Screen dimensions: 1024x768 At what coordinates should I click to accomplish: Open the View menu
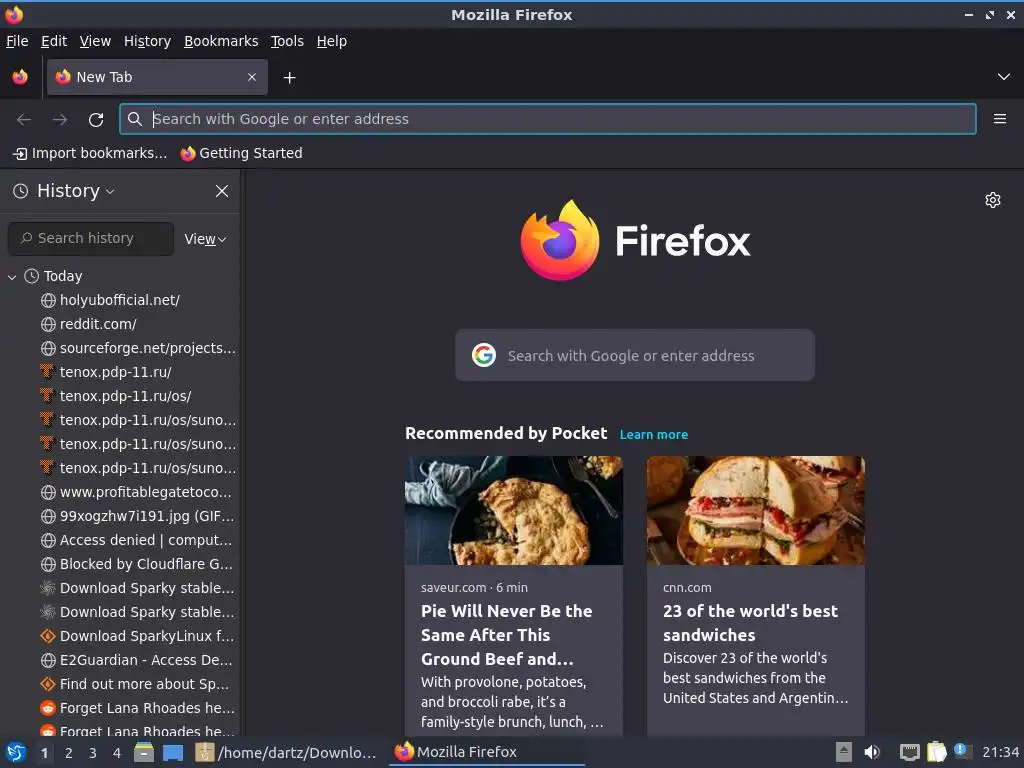pos(95,41)
